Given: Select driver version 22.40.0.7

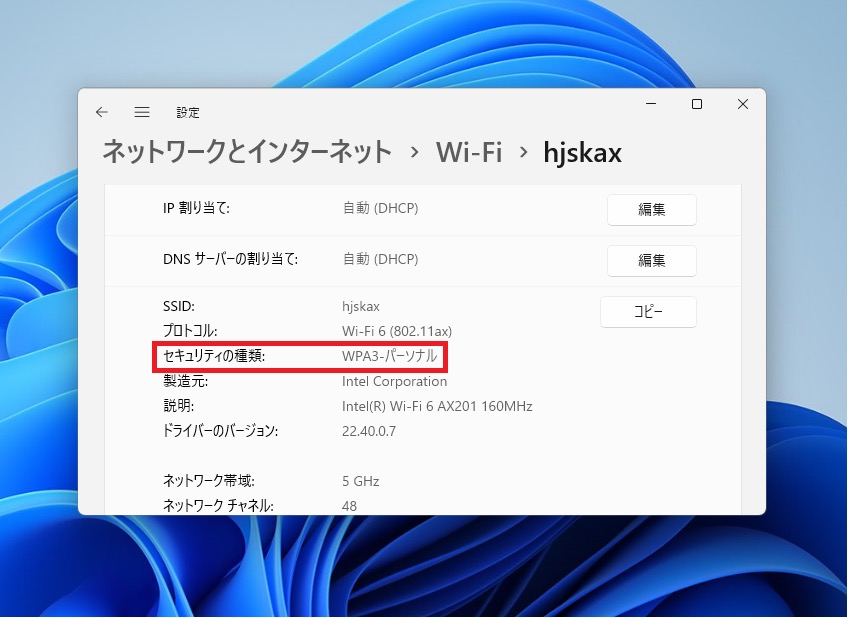Looking at the screenshot, I should [369, 431].
